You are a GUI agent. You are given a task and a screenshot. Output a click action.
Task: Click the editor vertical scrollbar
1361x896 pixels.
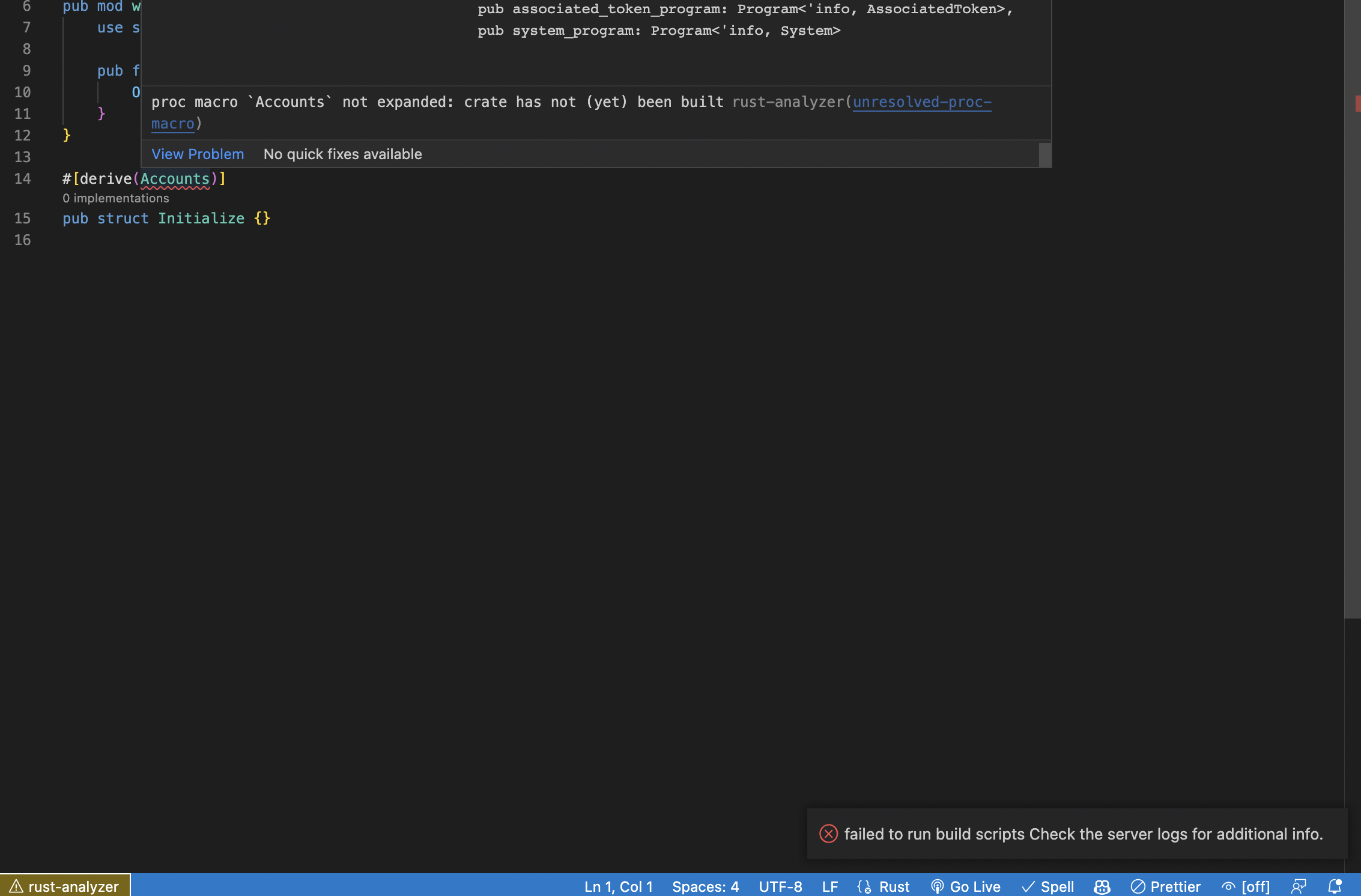click(1352, 309)
